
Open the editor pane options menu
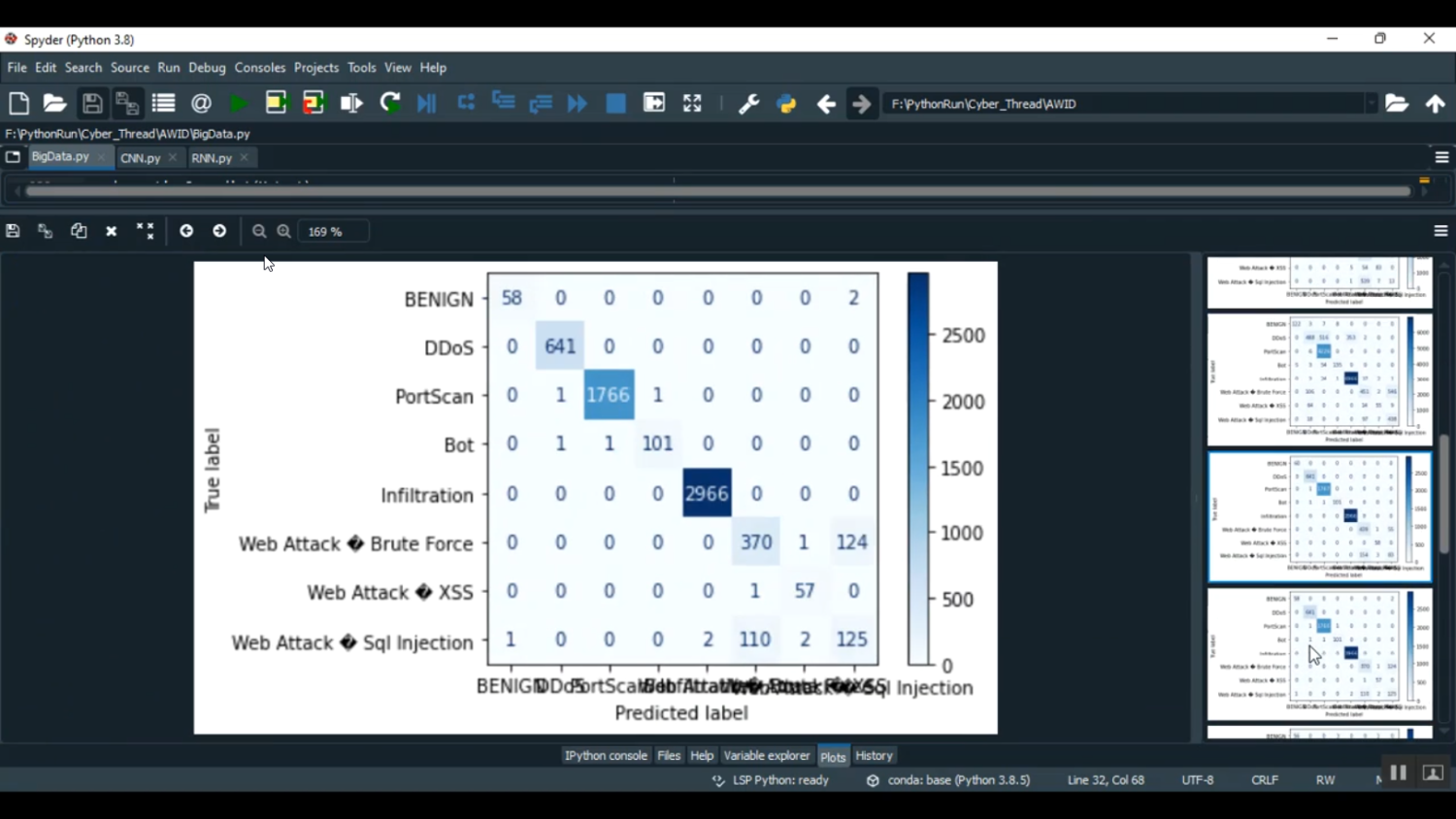pos(1441,157)
